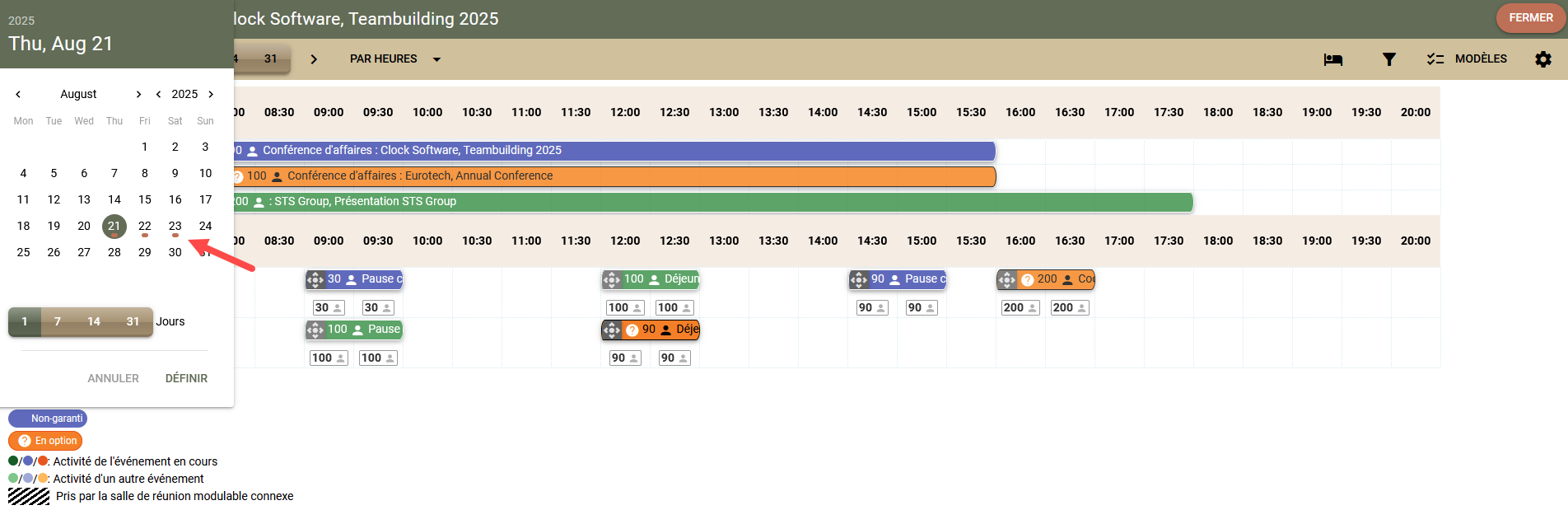Grab move handle of 200 Co activity
Screen dimensions: 1568x510
pos(1007,280)
